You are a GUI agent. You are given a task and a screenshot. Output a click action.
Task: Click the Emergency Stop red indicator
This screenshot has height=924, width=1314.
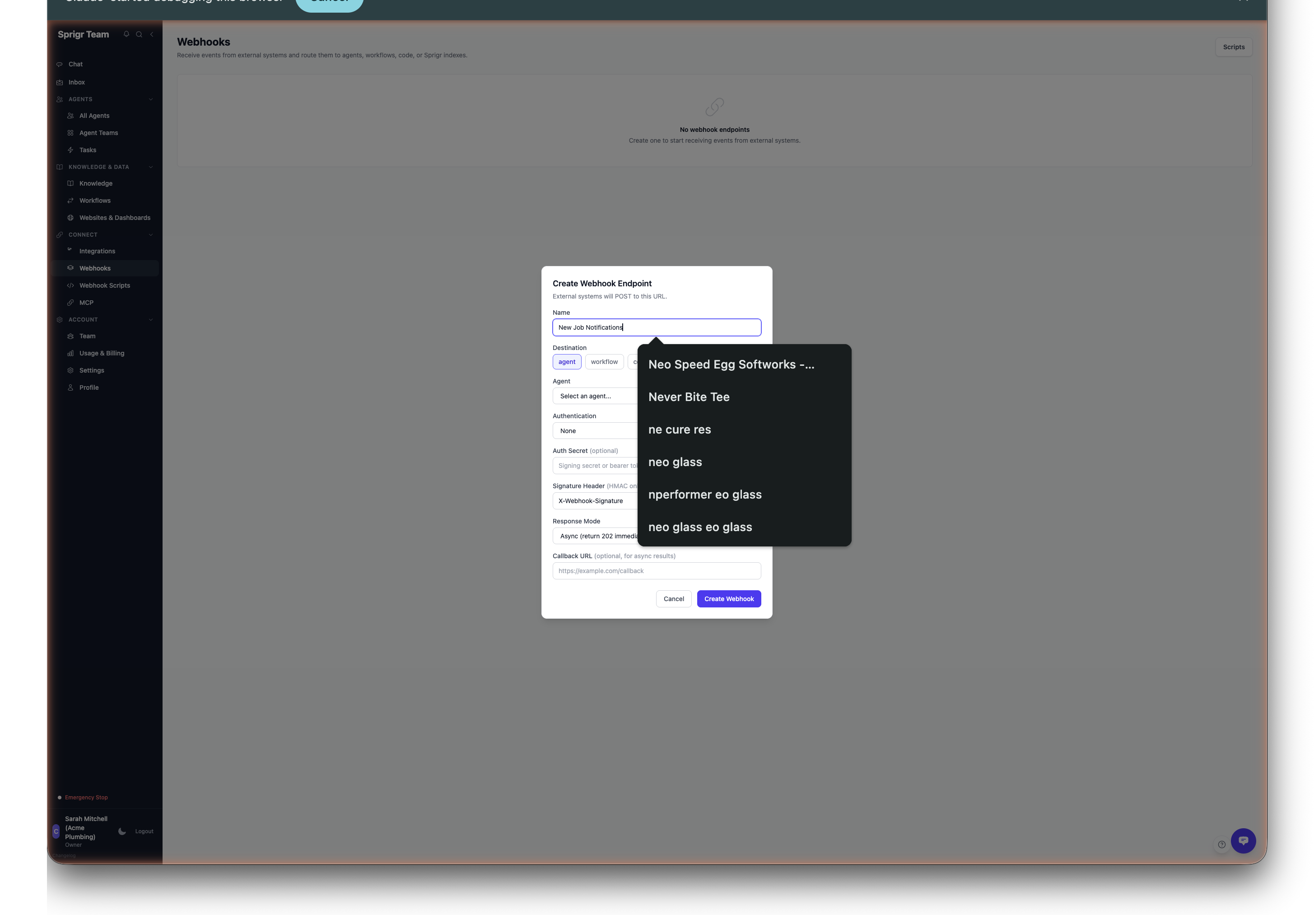pos(85,797)
